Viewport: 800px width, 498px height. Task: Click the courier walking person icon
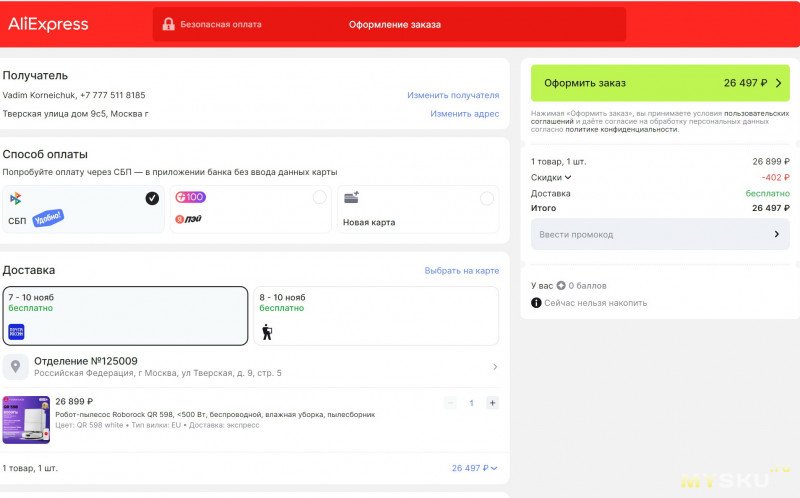[x=267, y=331]
